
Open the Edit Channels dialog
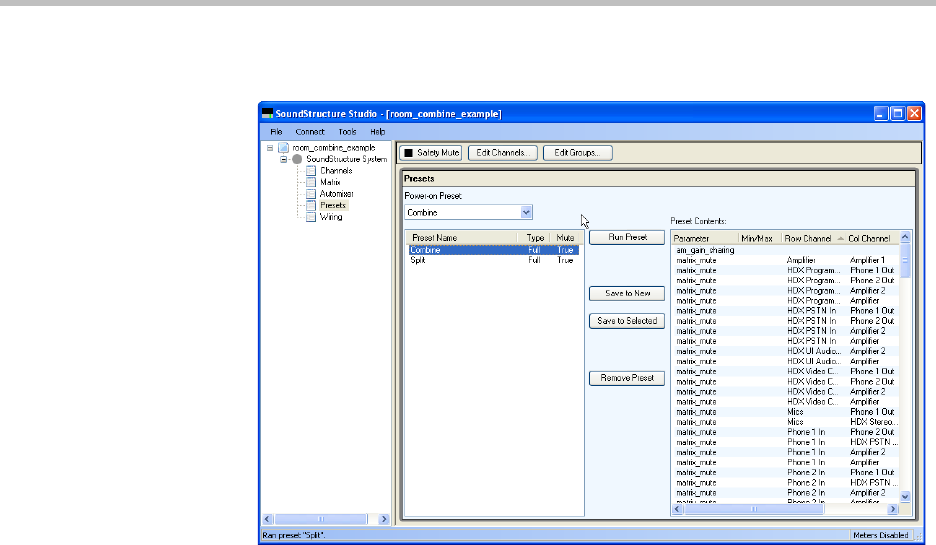coord(504,153)
